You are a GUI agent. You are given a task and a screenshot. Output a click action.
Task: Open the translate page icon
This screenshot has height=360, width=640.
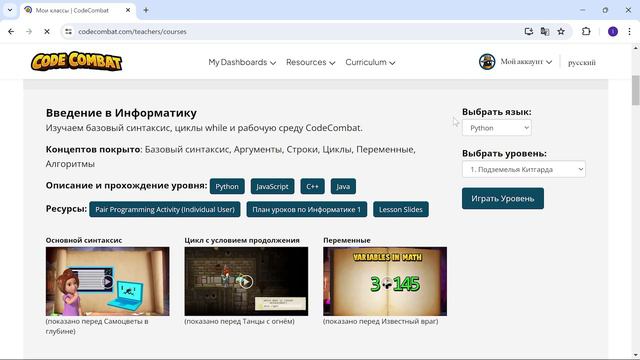click(x=544, y=31)
